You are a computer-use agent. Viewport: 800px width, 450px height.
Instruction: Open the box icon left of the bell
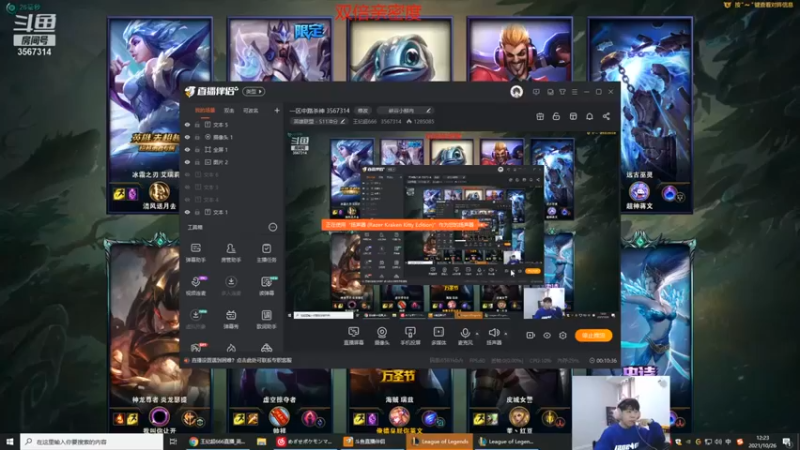click(573, 116)
